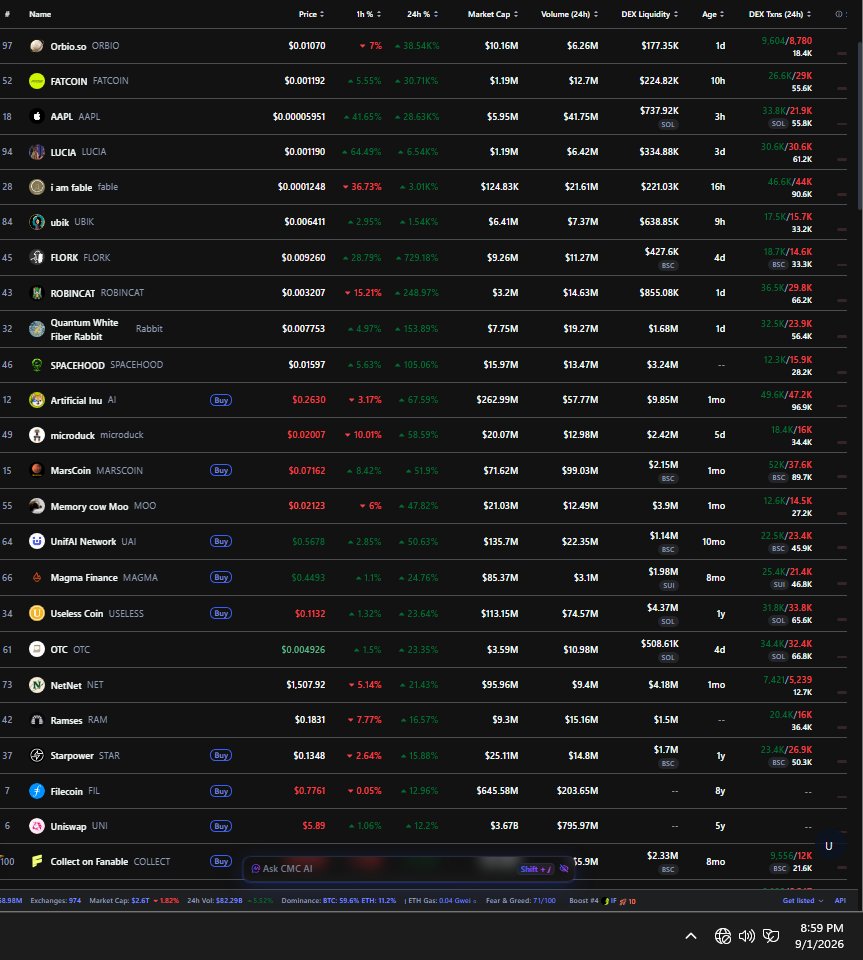The height and width of the screenshot is (960, 863).
Task: Open the Orbio.so coin logo
Action: tap(37, 46)
